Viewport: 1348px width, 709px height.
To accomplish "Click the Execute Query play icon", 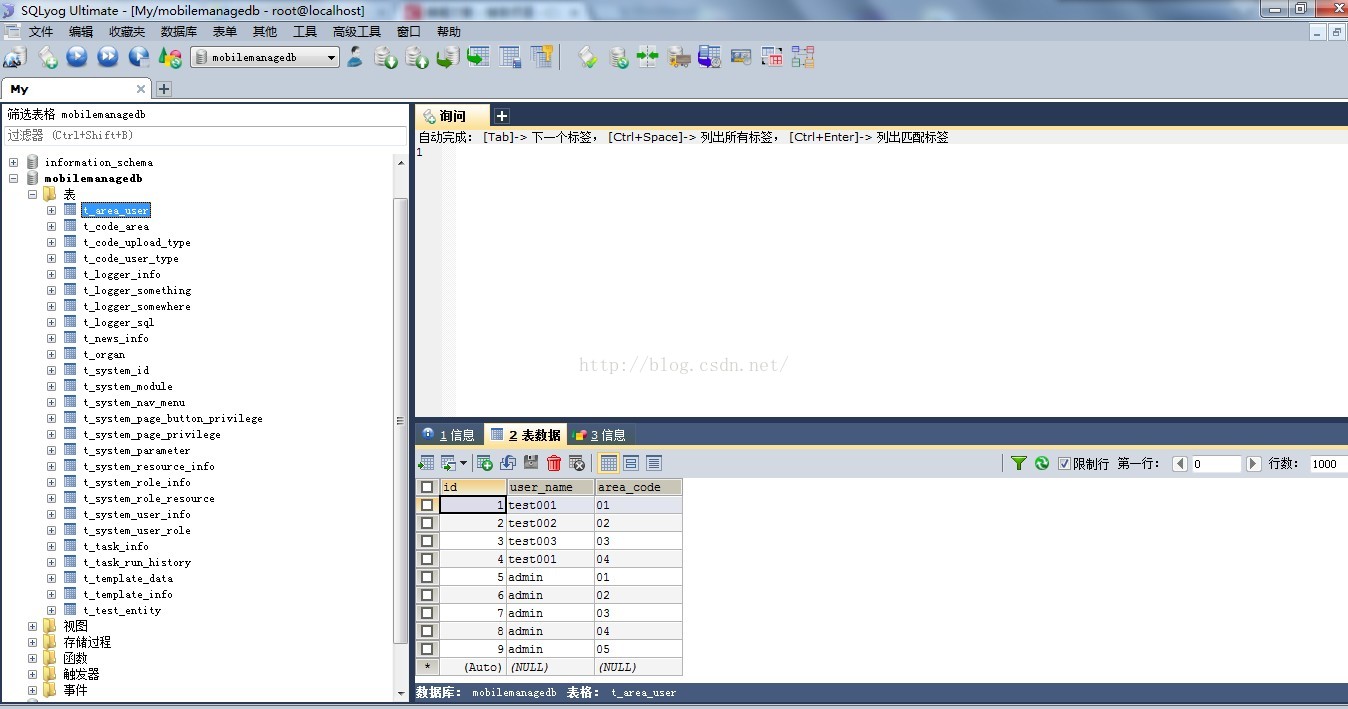I will click(x=77, y=57).
